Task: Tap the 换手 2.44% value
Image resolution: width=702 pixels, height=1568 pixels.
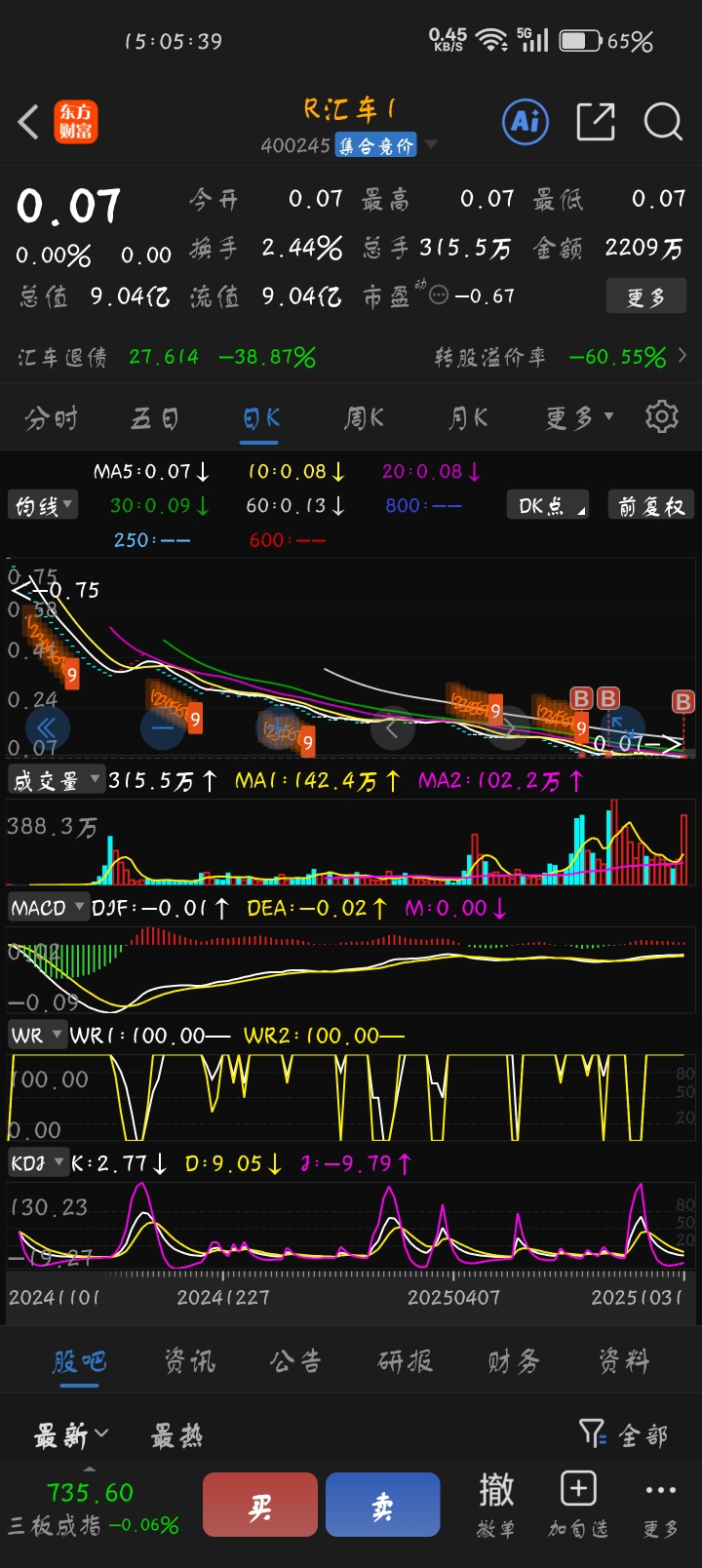Action: point(302,248)
